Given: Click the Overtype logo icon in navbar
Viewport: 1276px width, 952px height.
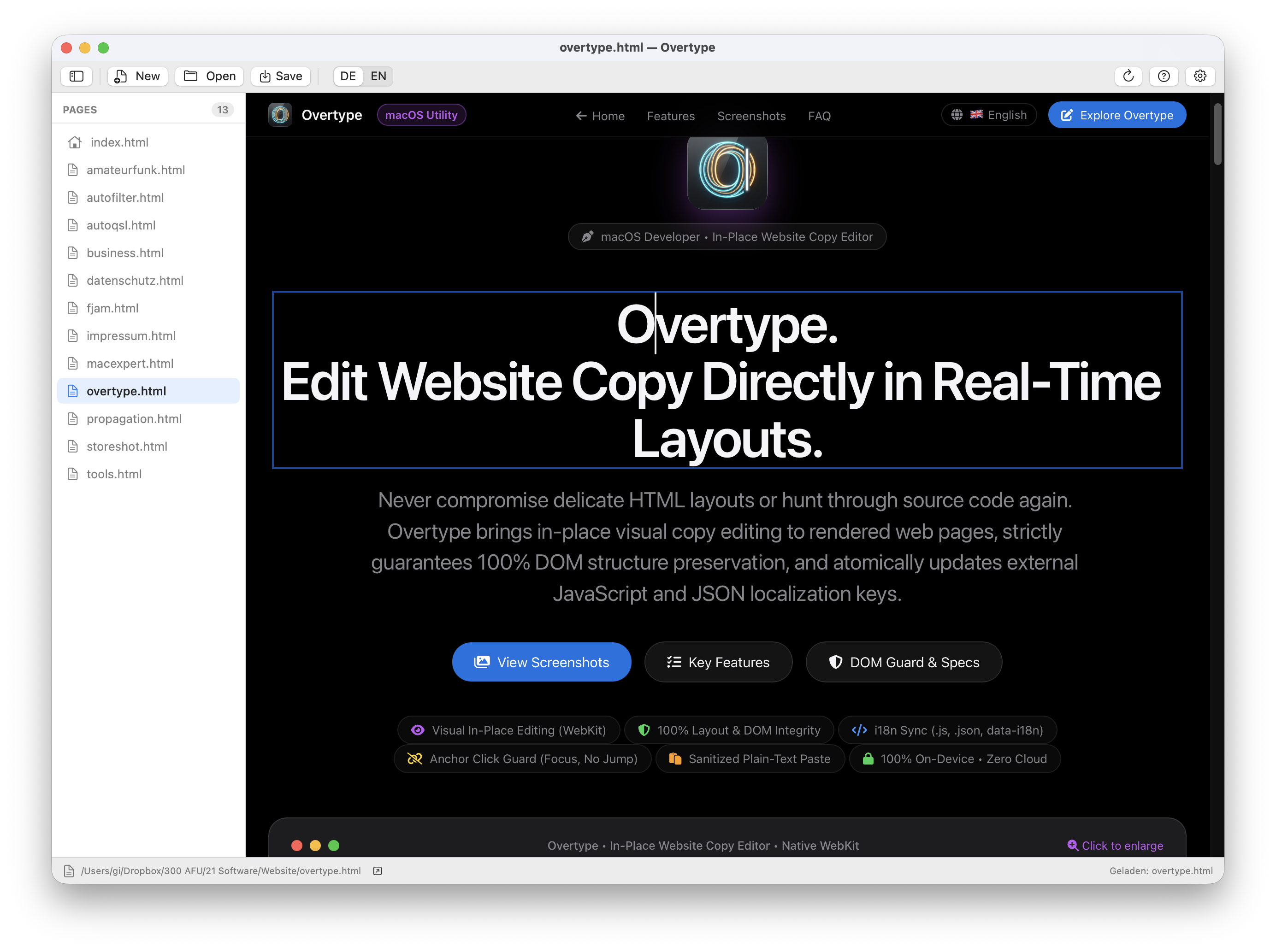Looking at the screenshot, I should pyautogui.click(x=280, y=115).
